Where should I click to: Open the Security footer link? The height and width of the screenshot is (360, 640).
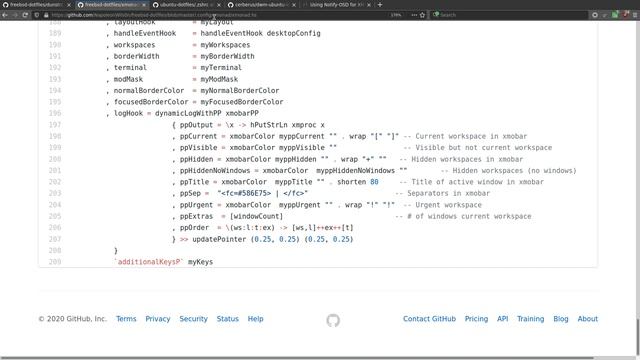coord(193,319)
